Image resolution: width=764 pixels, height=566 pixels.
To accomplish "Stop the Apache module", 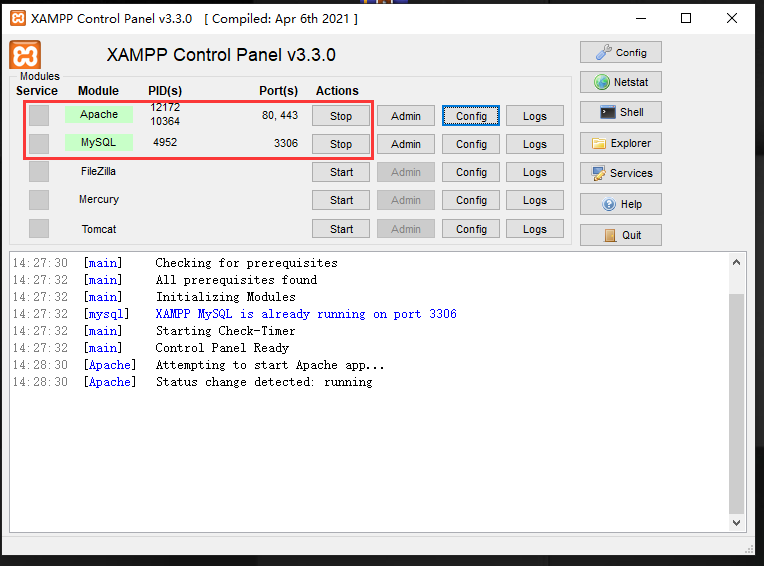I will point(341,116).
